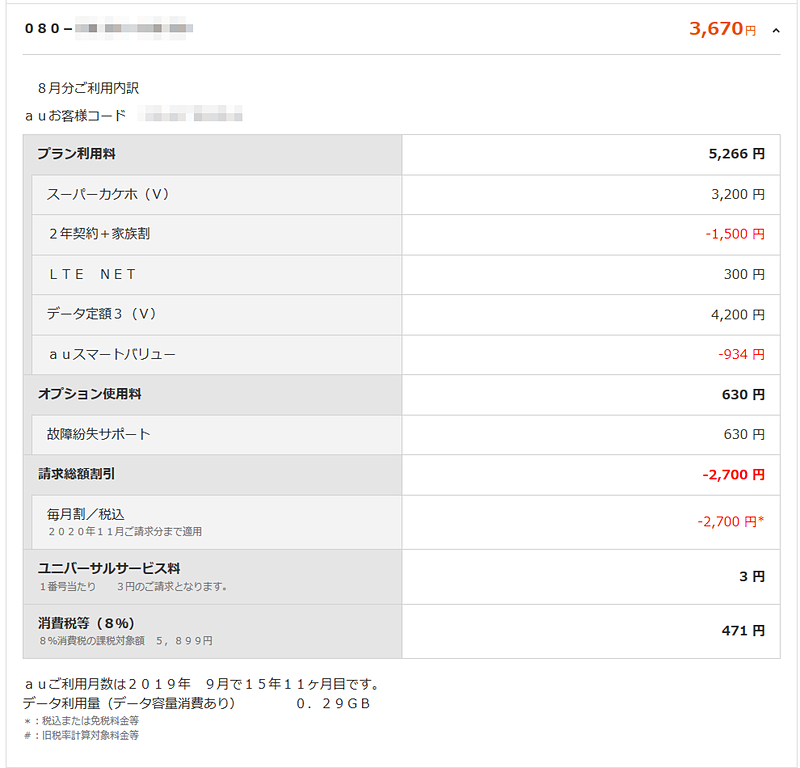Click the スーパーカケホ(V) row label
The image size is (800, 768).
coord(108,194)
